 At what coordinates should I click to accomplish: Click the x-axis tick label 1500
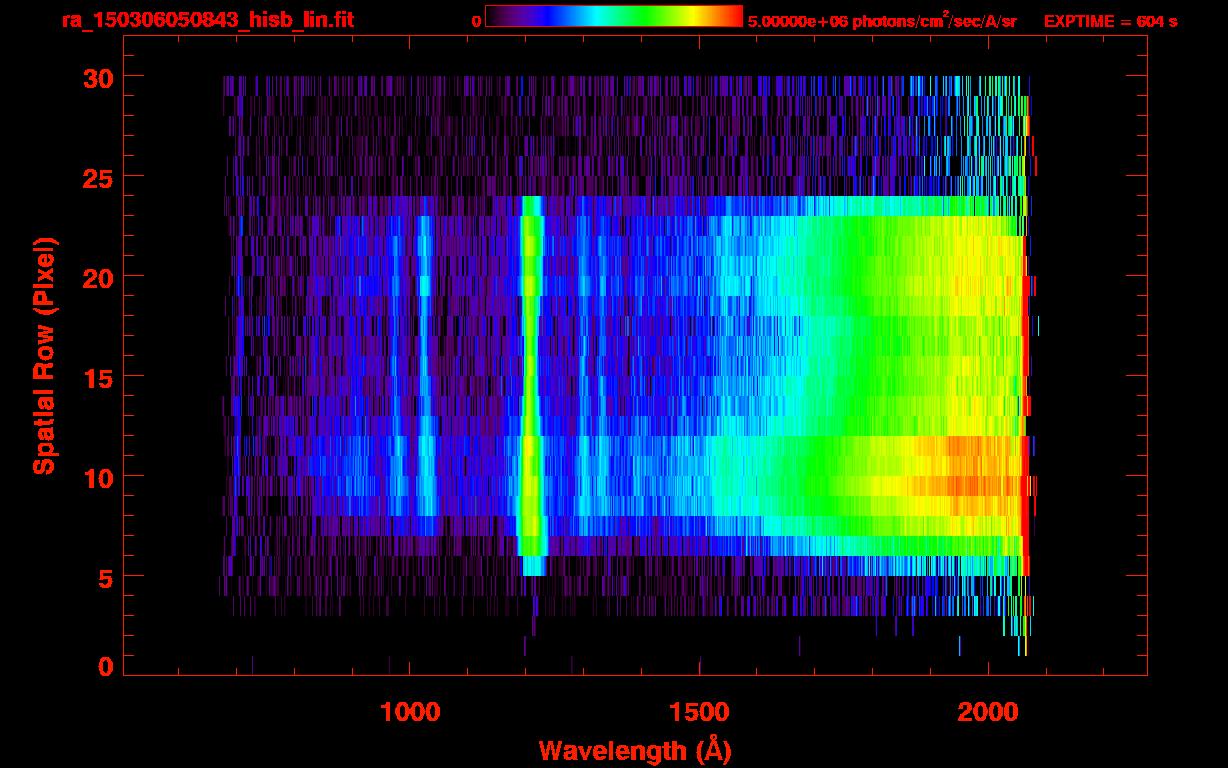tap(699, 712)
